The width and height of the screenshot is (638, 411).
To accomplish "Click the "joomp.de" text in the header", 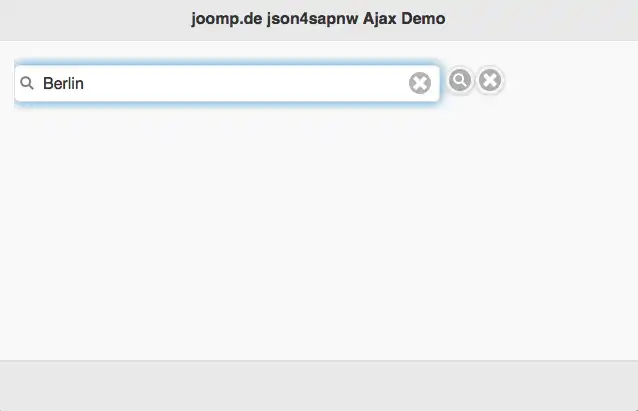I will pos(225,19).
